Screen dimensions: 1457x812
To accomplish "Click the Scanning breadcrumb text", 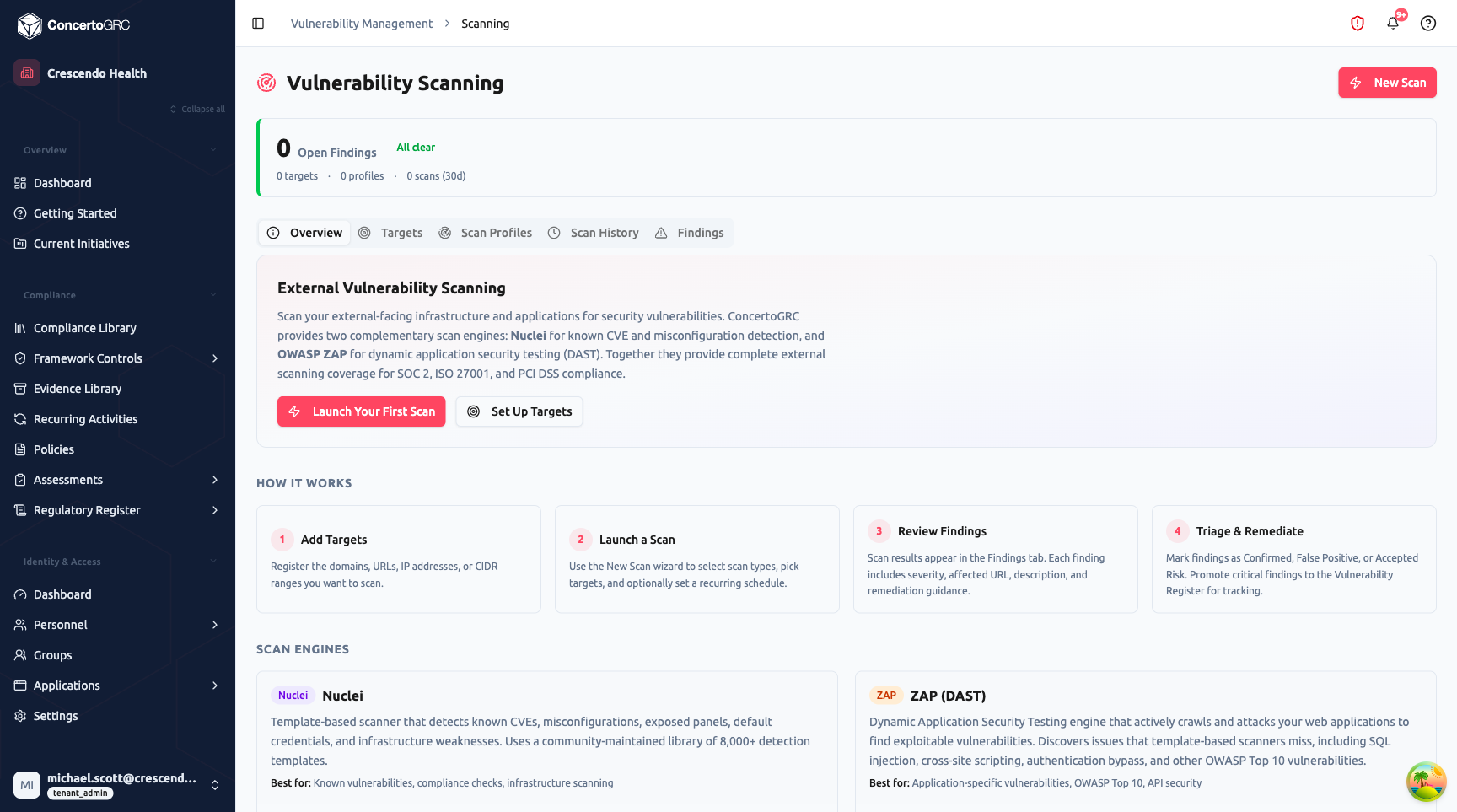I will click(x=485, y=24).
